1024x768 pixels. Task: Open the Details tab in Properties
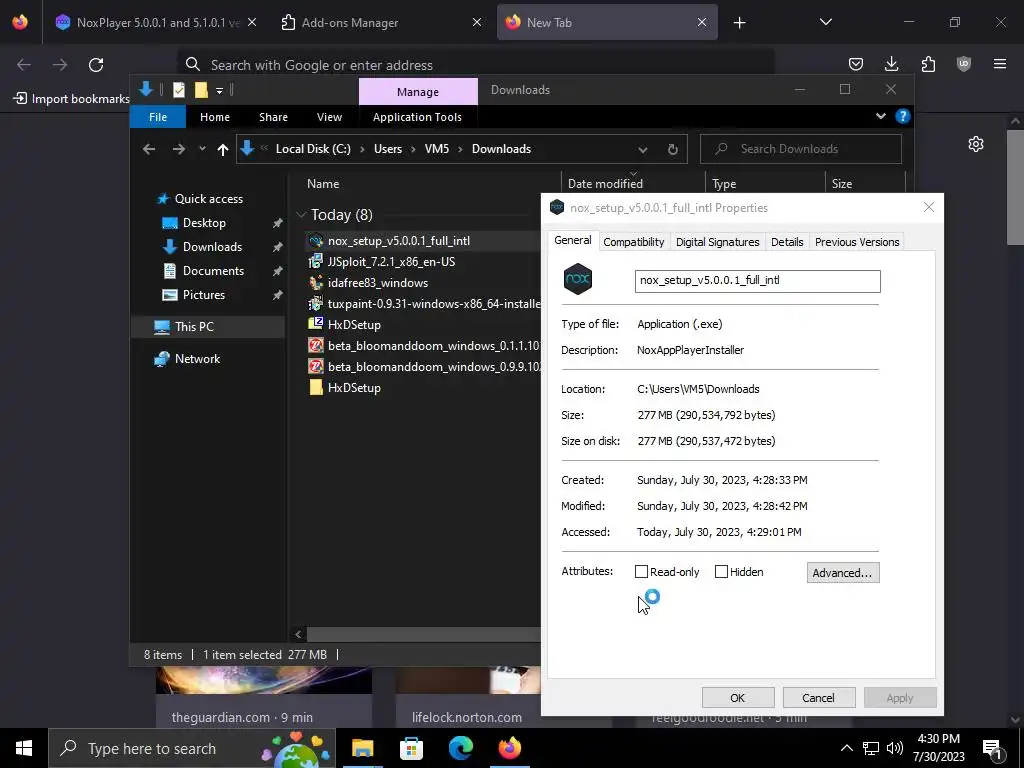787,242
